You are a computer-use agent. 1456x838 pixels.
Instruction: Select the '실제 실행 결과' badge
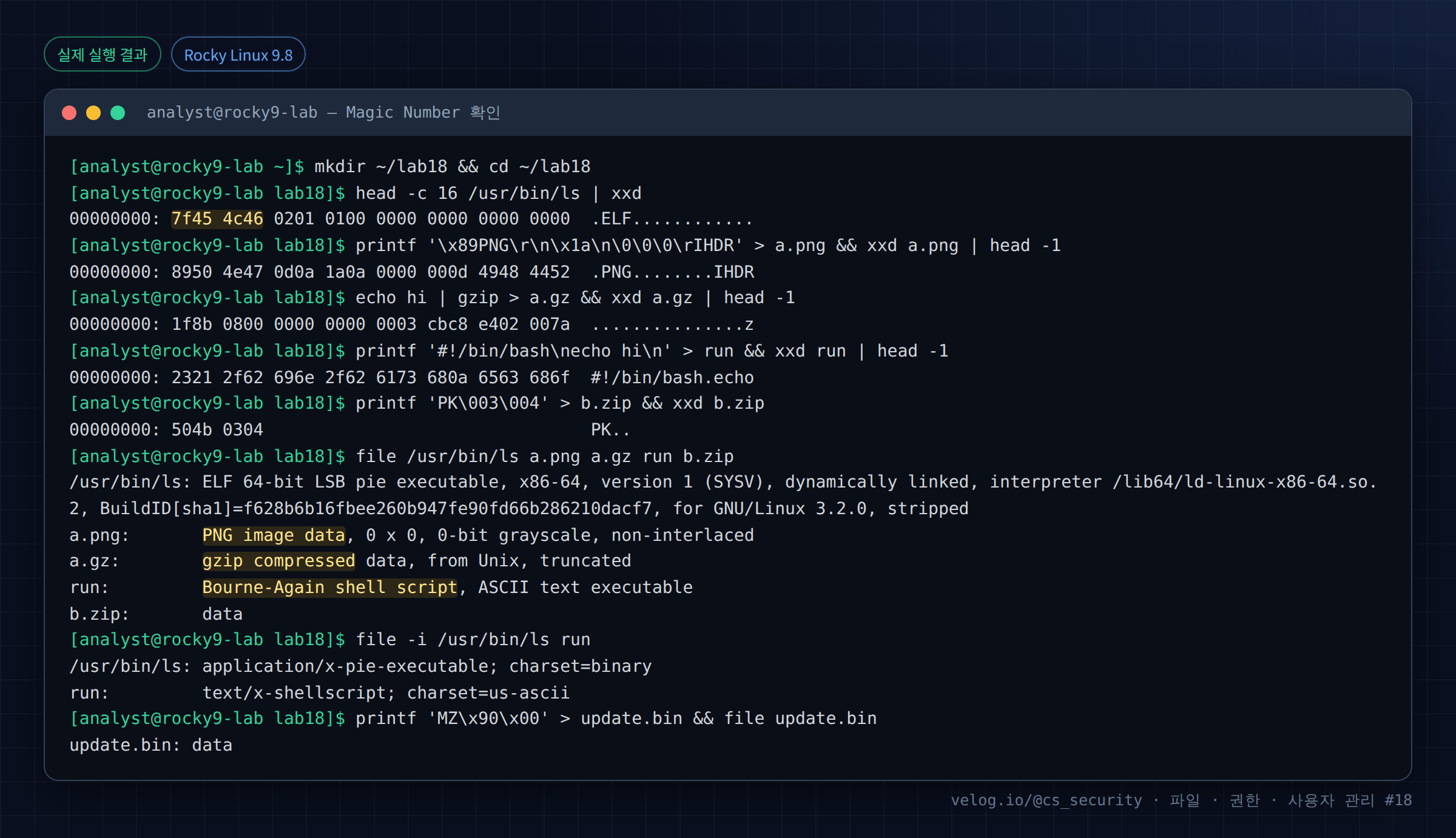(x=103, y=55)
